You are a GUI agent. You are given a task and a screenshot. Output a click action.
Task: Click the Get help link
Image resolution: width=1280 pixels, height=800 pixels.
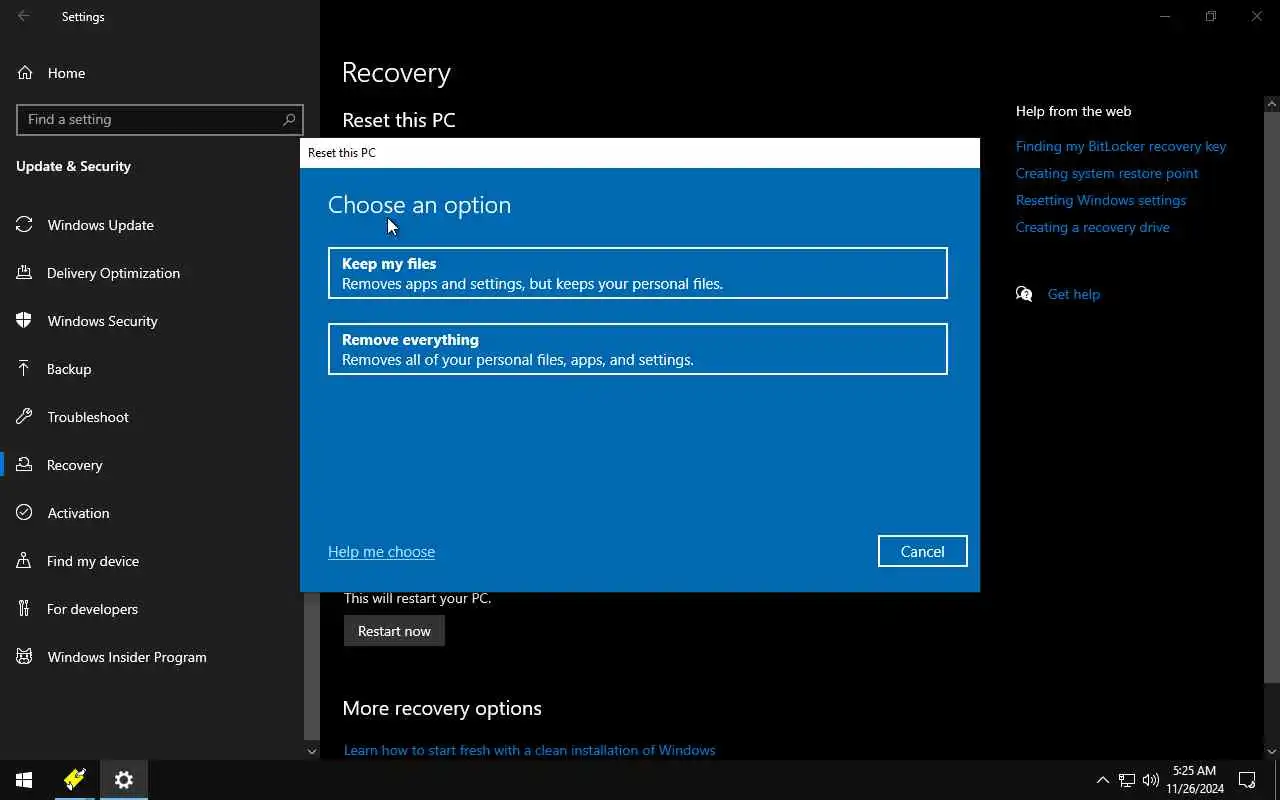point(1074,294)
